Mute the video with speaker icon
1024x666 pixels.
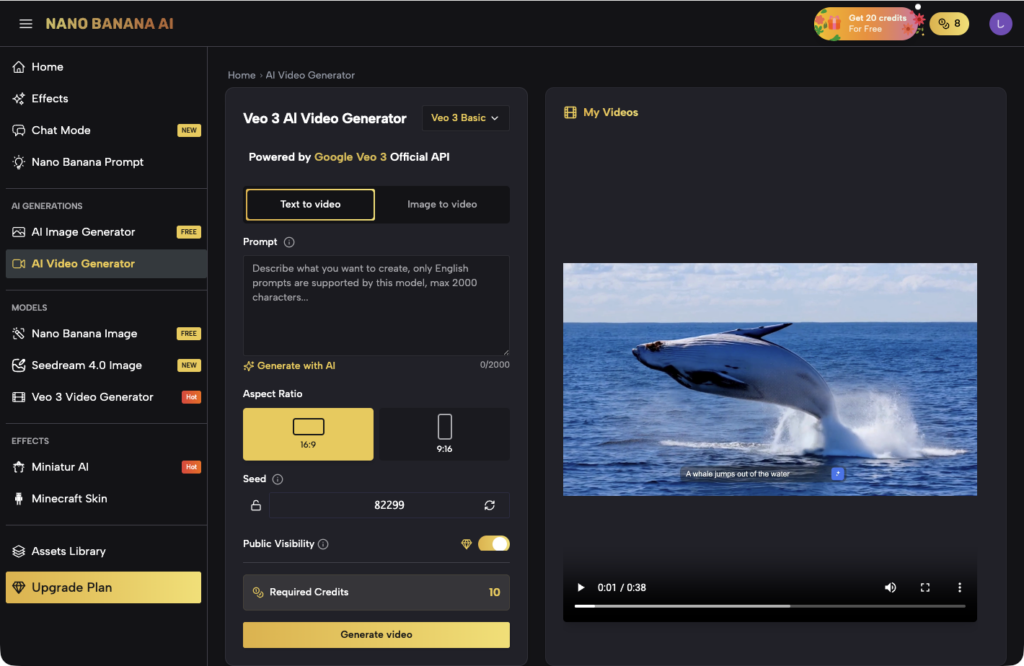point(890,588)
